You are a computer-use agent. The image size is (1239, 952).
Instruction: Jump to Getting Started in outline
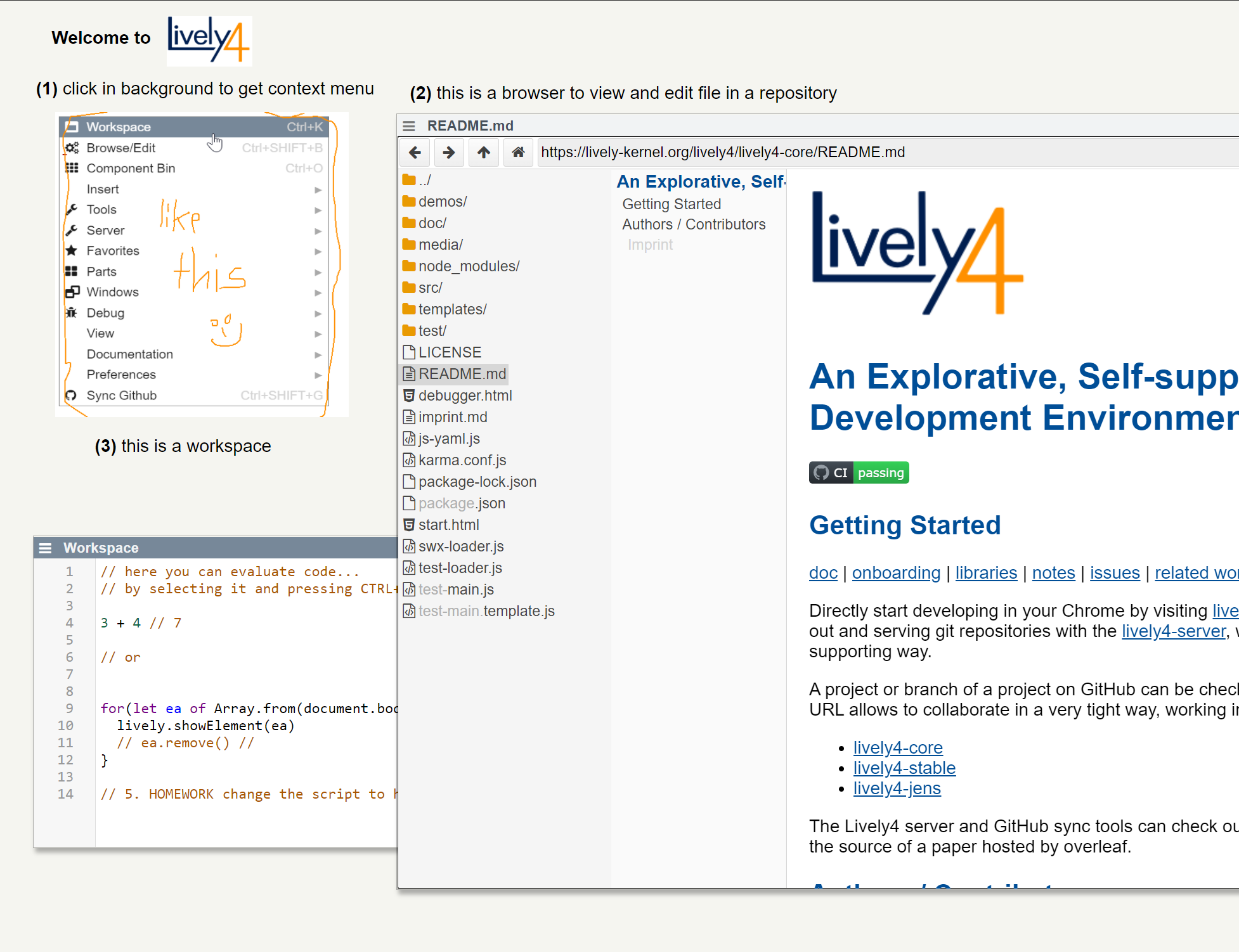(671, 204)
